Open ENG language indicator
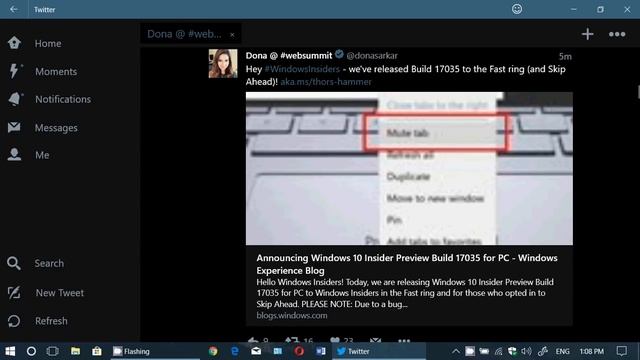Viewport: 640px width, 360px height. [562, 351]
